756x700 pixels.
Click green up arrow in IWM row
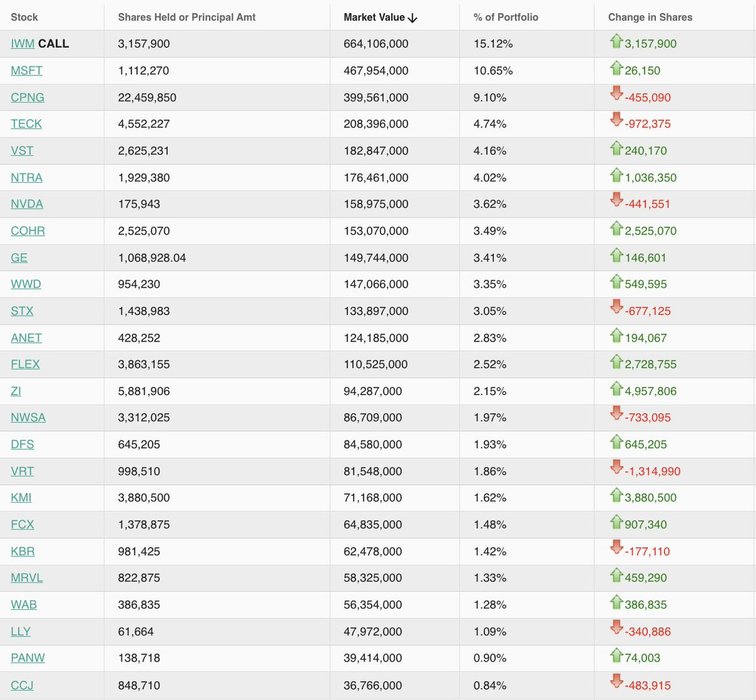point(616,41)
